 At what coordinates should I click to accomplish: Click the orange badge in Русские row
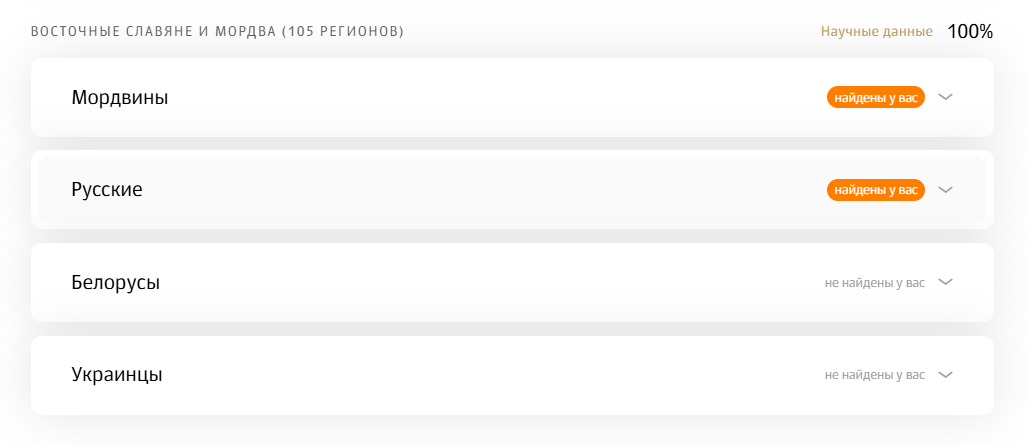point(875,189)
